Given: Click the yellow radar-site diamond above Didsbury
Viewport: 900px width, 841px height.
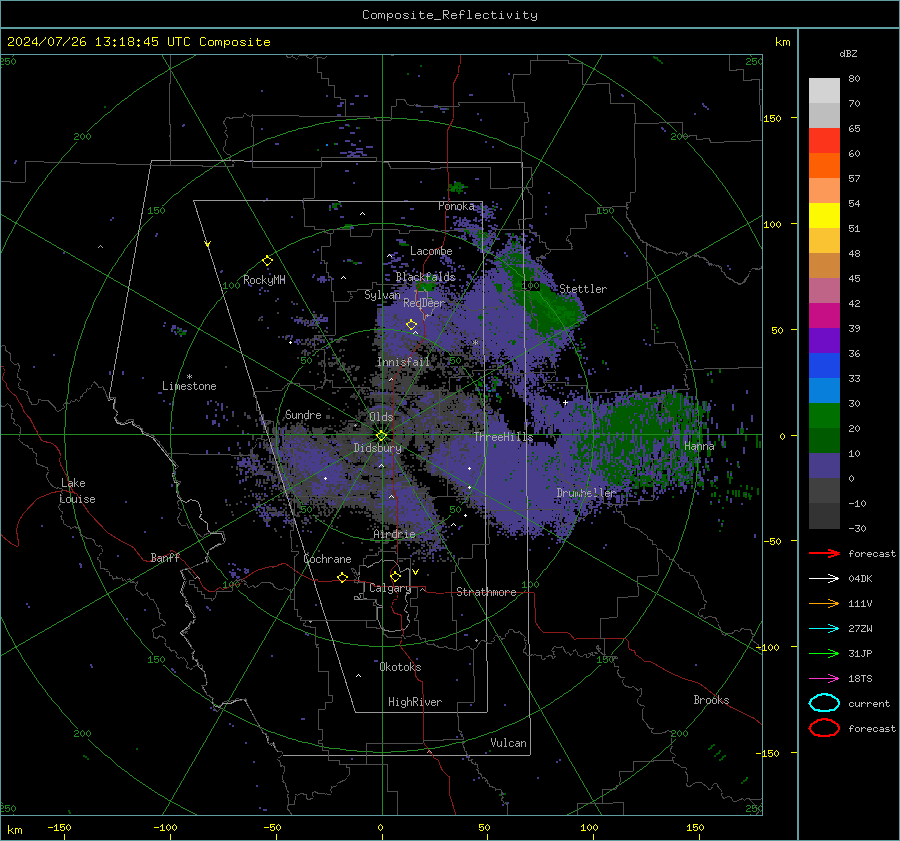Looking at the screenshot, I should (x=382, y=436).
